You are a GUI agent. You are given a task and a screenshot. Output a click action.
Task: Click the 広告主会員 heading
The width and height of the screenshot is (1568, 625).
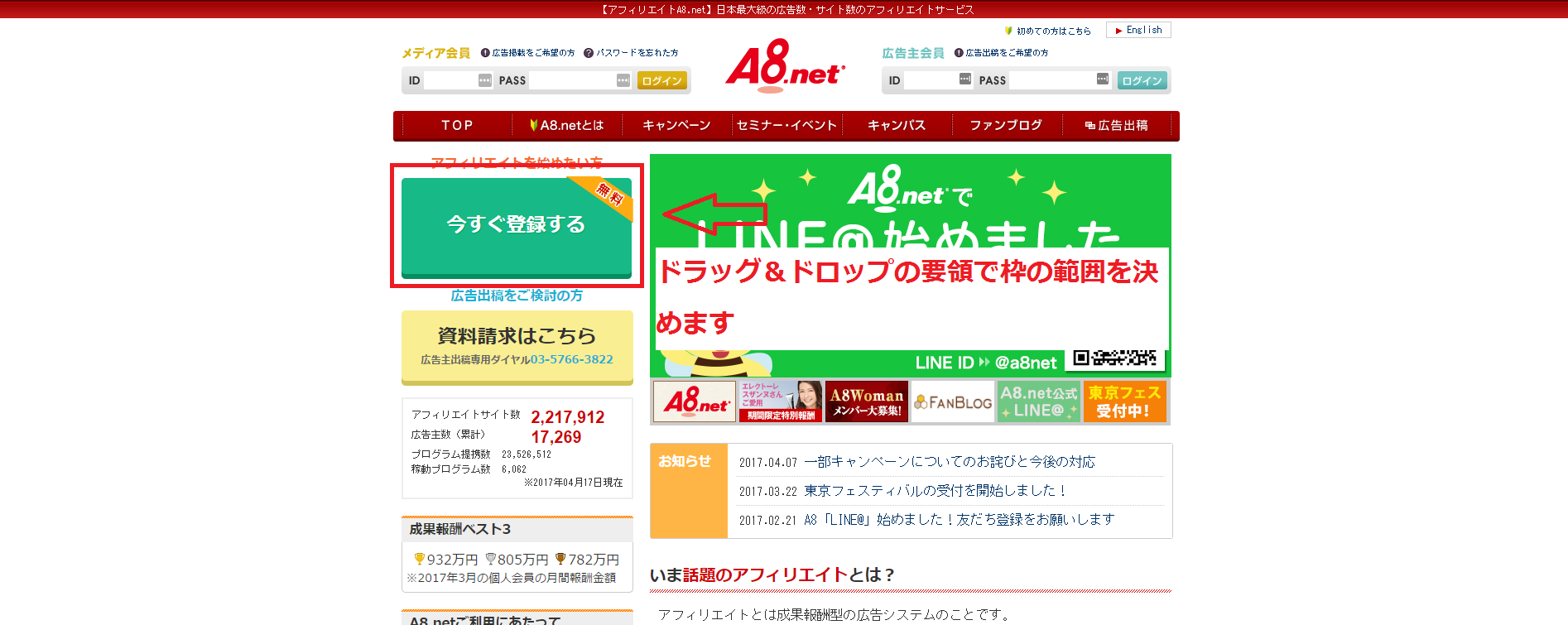click(x=913, y=53)
